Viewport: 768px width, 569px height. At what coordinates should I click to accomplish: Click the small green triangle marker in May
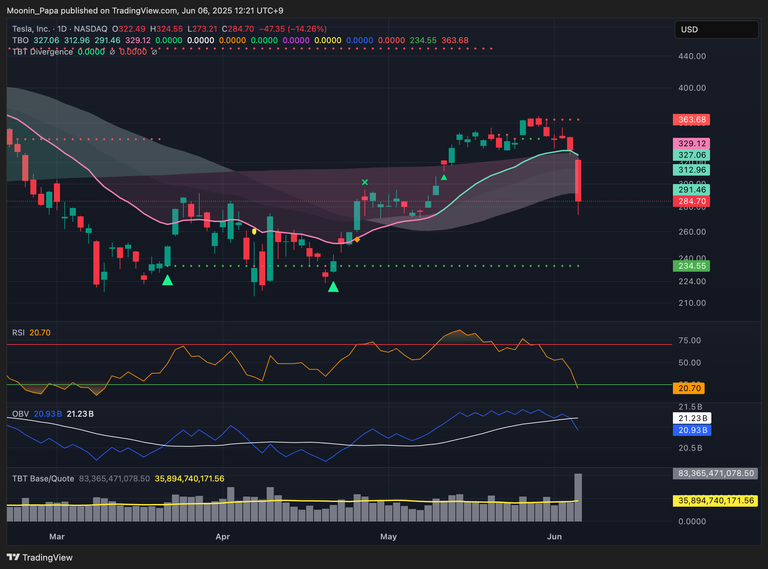point(444,177)
